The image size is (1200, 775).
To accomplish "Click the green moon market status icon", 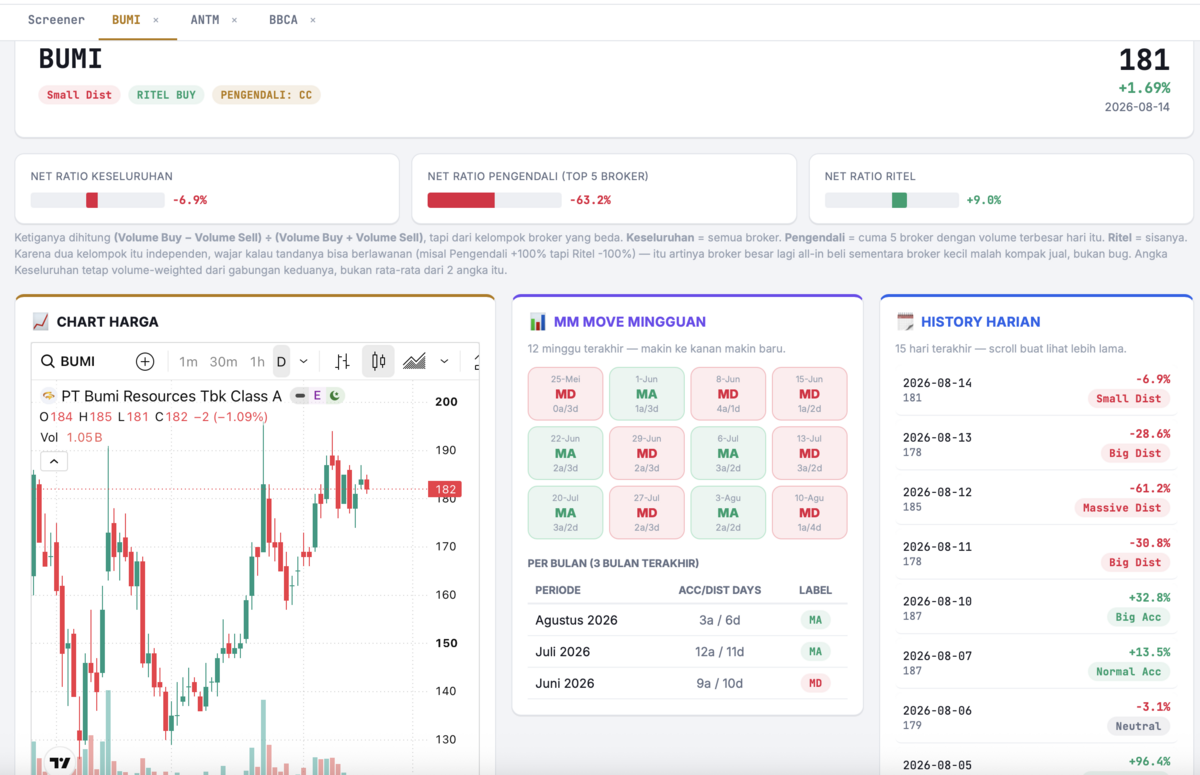I will pos(334,396).
